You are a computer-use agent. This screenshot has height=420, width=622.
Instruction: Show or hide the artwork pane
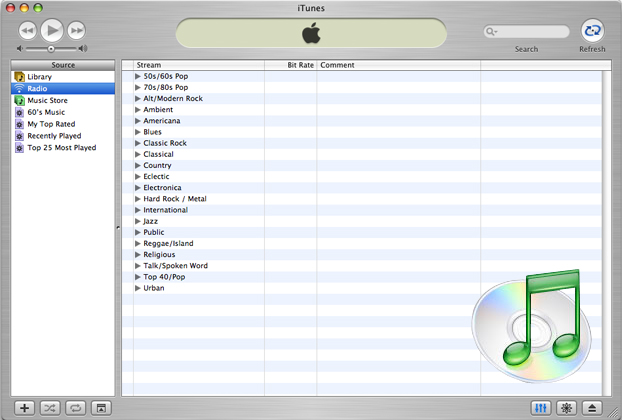[101, 408]
